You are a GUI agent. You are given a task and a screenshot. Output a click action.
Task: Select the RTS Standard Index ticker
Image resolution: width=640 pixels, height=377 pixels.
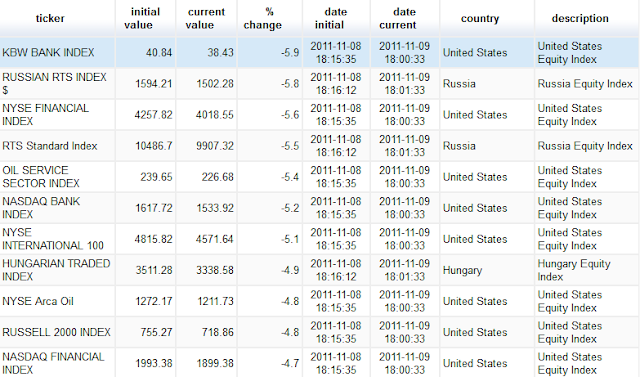(x=50, y=146)
